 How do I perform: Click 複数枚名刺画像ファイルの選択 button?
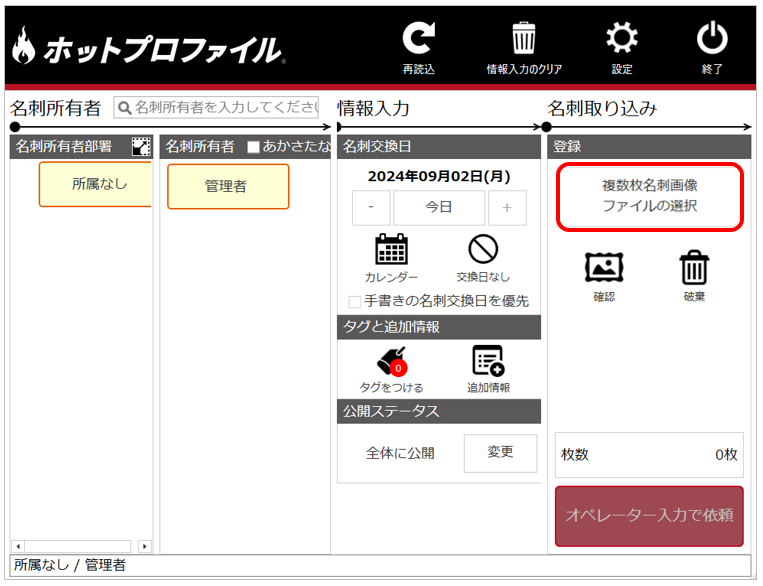pos(650,197)
